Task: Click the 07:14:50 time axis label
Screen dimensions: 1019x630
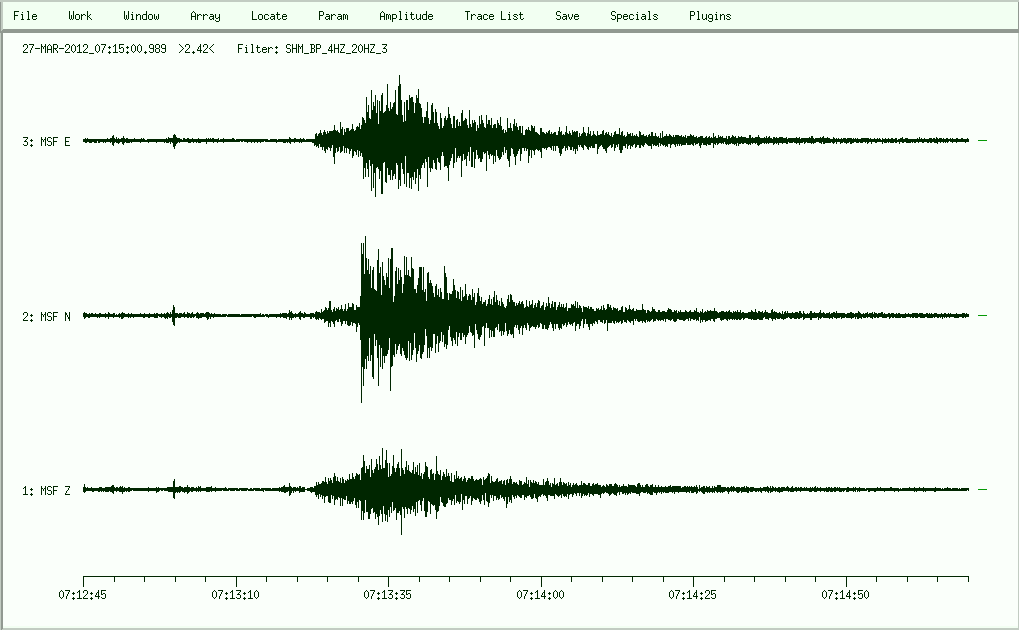Action: click(846, 595)
